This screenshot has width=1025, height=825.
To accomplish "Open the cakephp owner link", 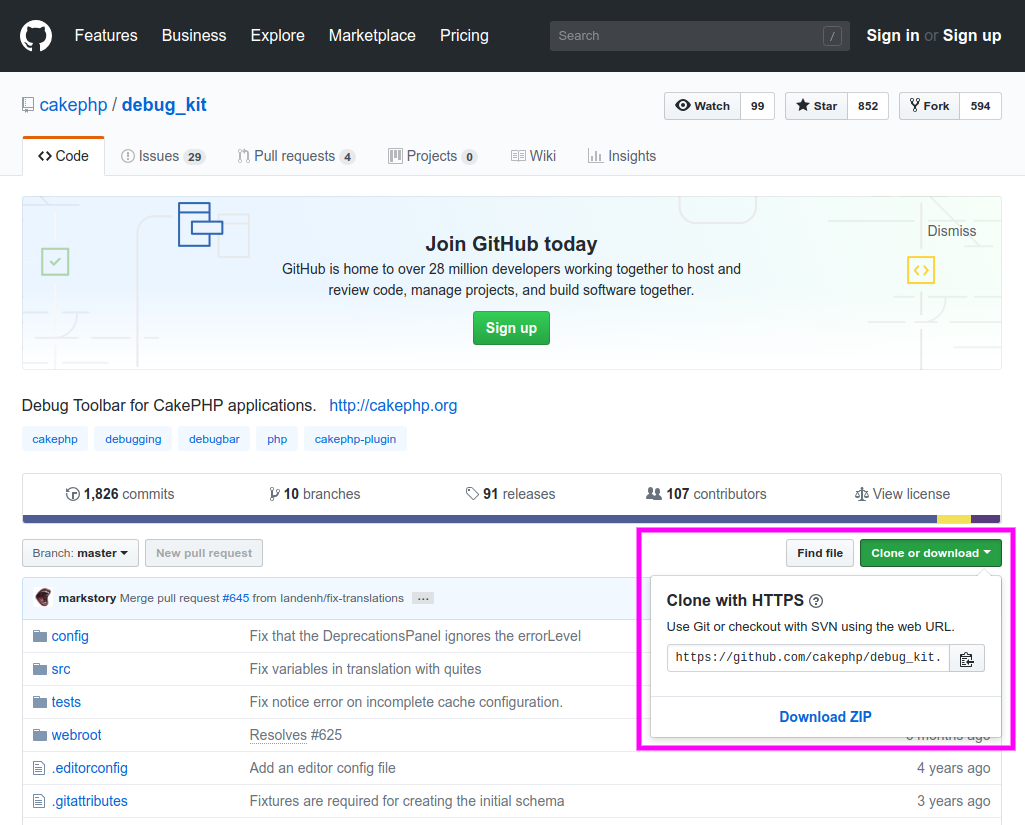I will coord(73,105).
